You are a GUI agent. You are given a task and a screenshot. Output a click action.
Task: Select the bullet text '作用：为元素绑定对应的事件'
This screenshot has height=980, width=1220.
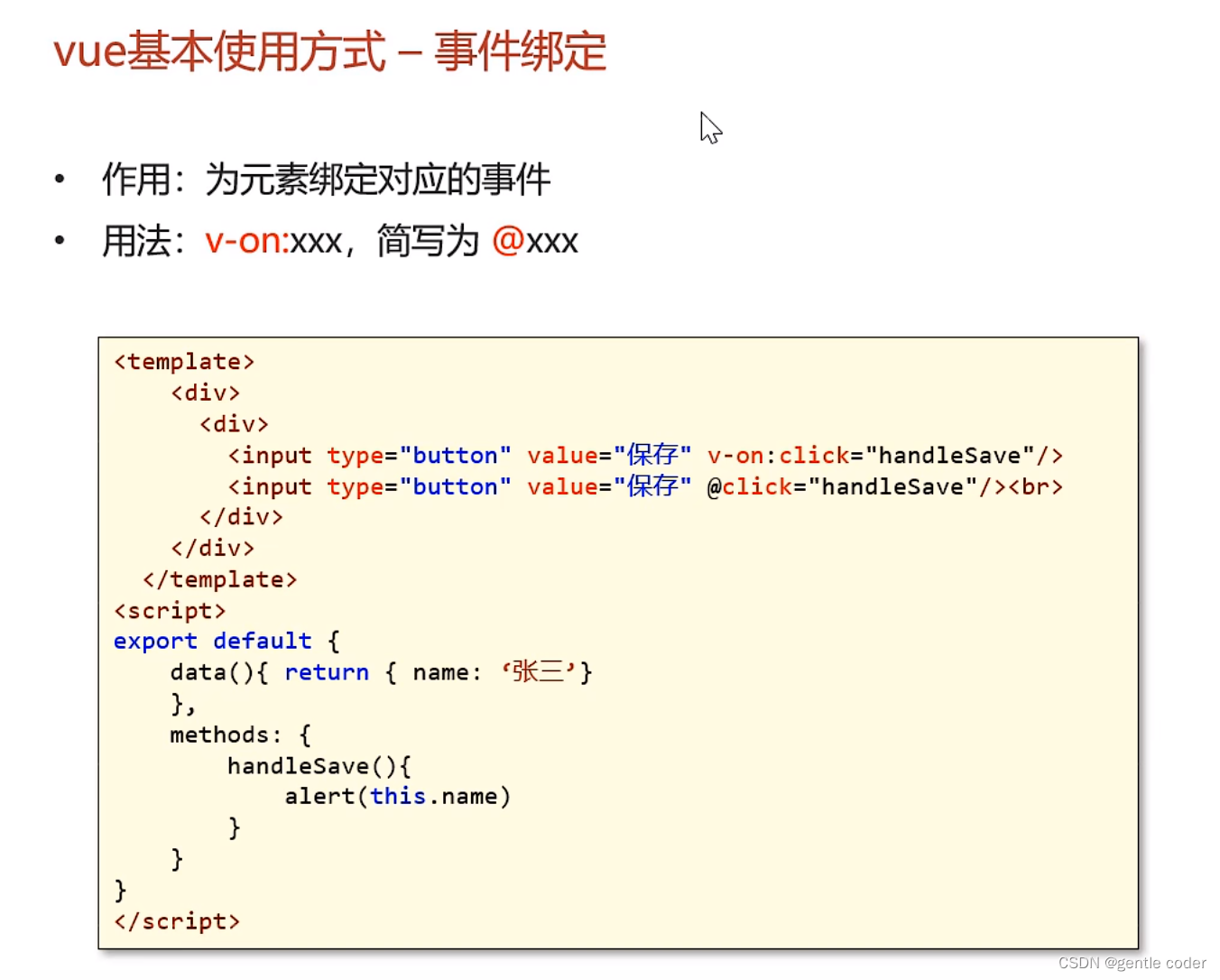(326, 180)
